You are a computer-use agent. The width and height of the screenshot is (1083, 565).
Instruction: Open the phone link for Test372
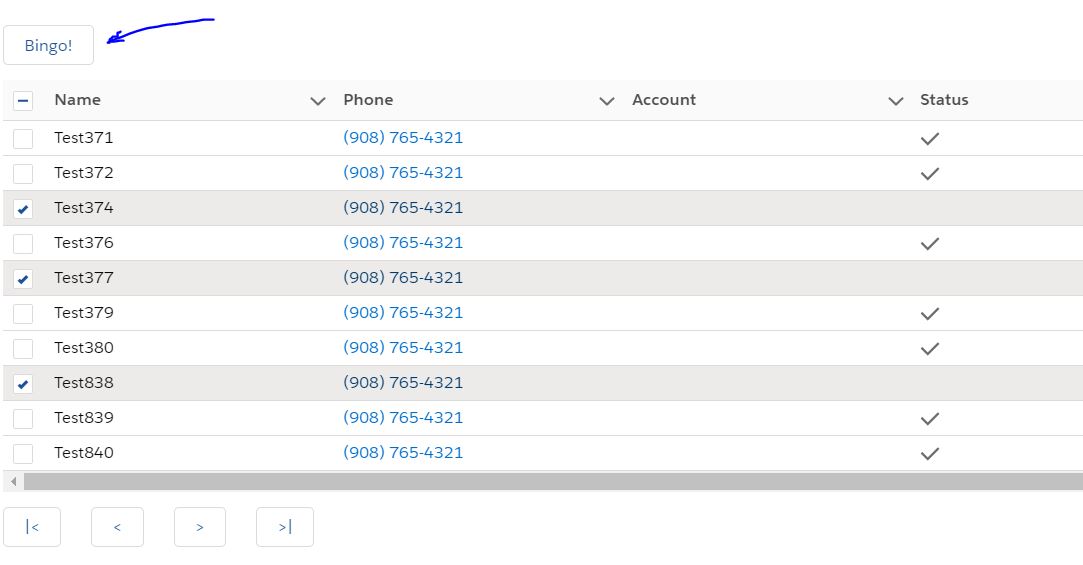pyautogui.click(x=403, y=173)
